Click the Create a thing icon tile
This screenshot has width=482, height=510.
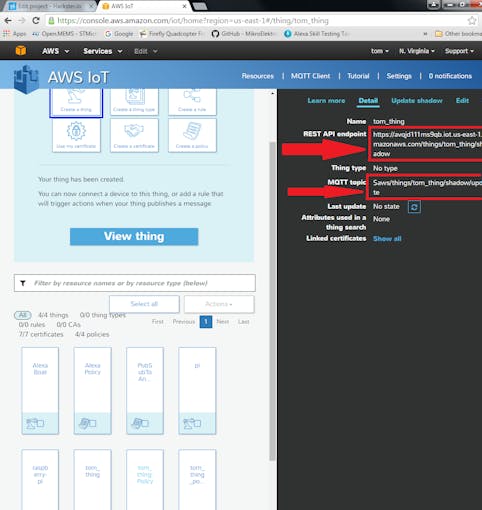[76, 103]
